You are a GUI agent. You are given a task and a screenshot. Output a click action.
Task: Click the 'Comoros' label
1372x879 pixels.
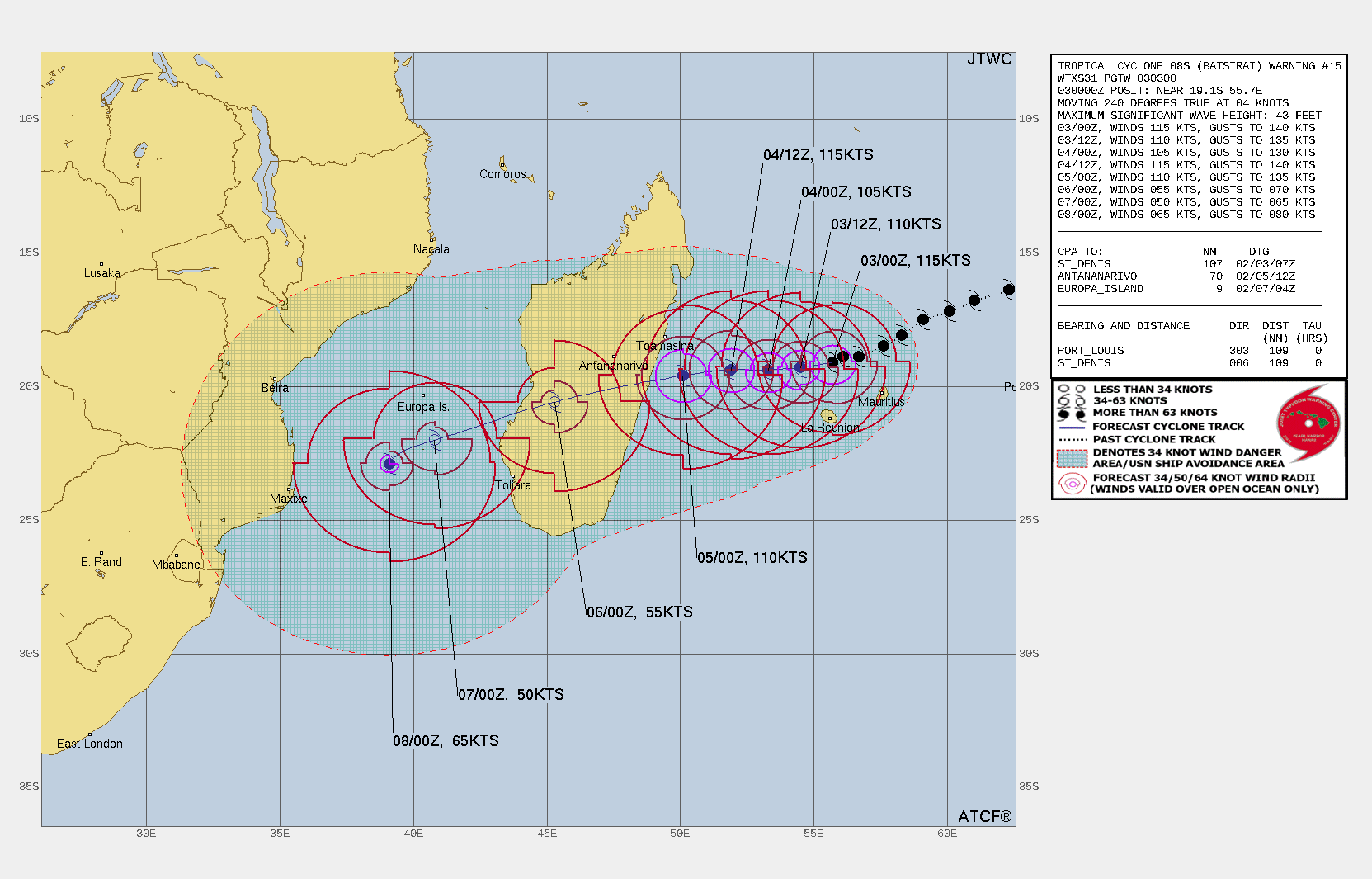coord(502,174)
